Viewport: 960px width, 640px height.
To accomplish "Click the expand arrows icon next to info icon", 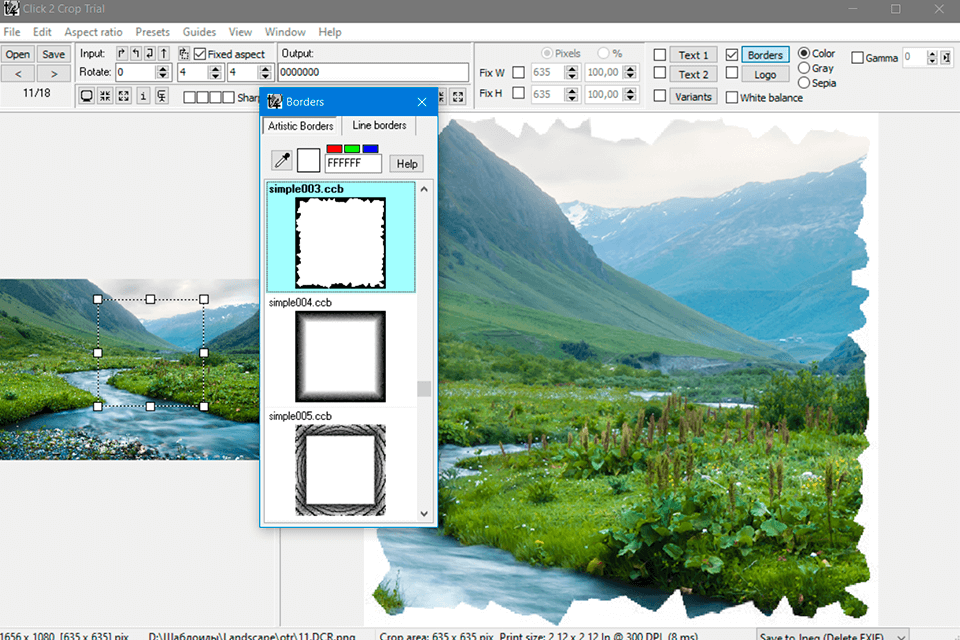I will 124,96.
